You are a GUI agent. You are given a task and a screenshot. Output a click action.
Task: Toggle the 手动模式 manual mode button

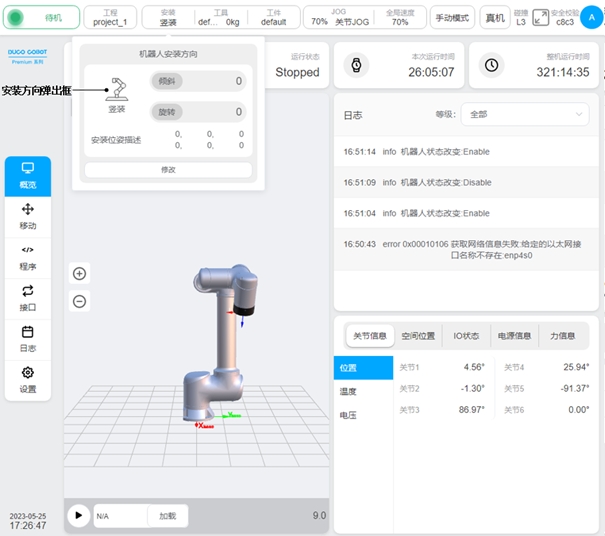click(452, 17)
